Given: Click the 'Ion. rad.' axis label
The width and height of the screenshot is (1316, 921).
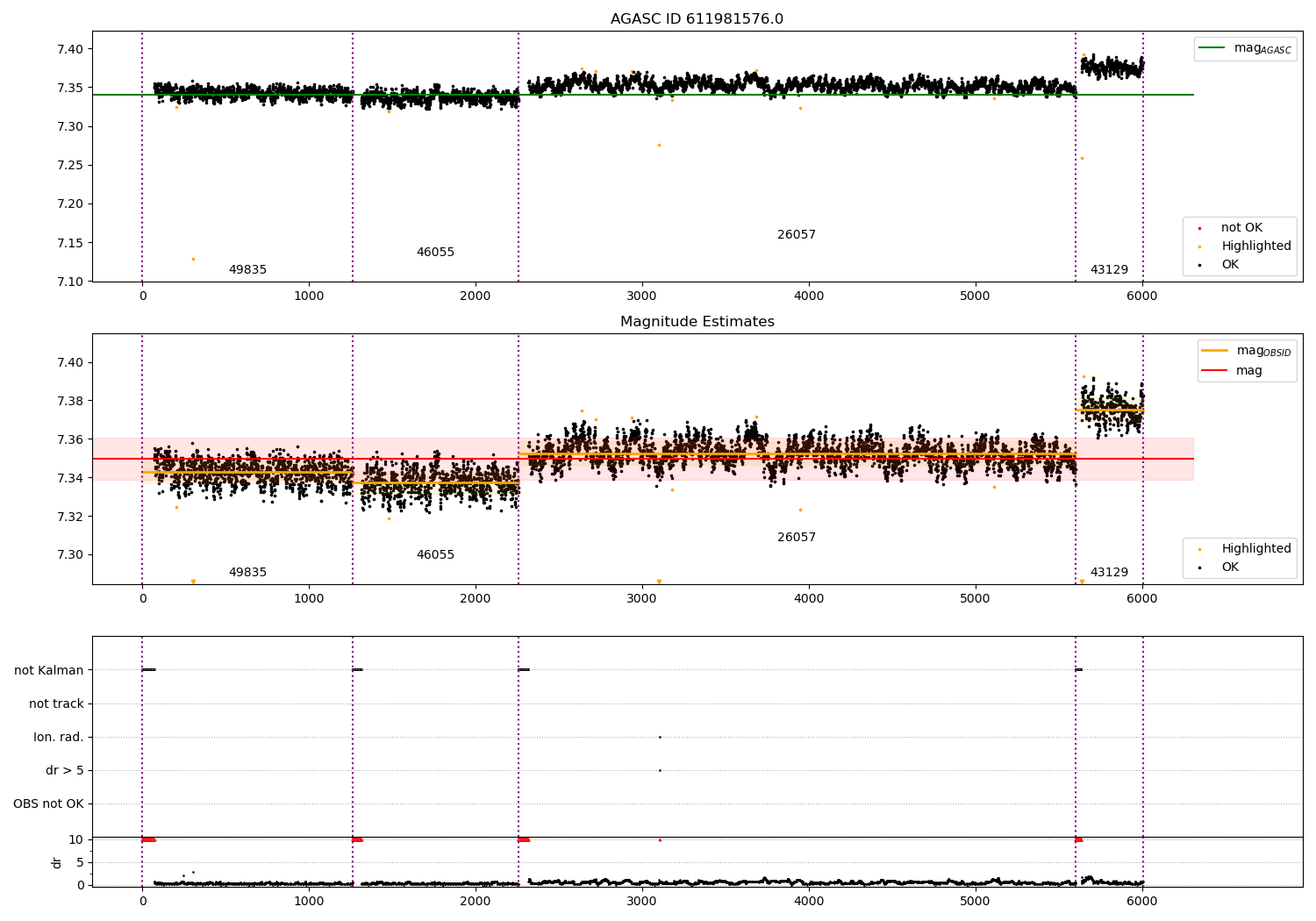Looking at the screenshot, I should pos(59,738).
